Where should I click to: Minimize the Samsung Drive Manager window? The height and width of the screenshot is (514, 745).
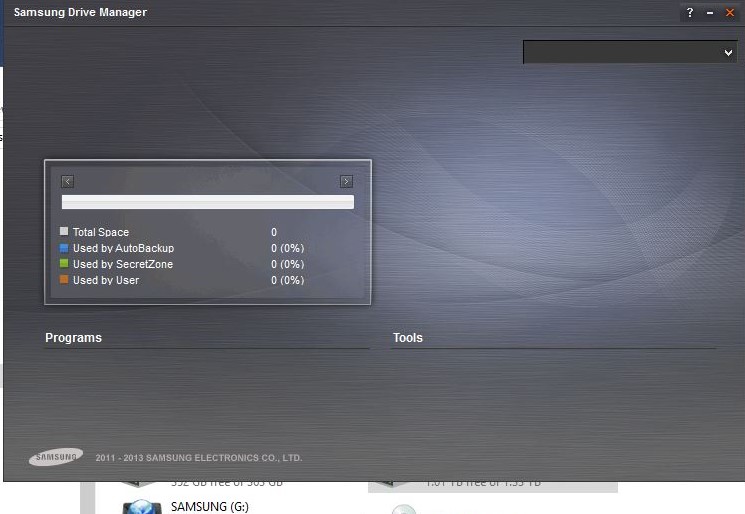pos(710,13)
